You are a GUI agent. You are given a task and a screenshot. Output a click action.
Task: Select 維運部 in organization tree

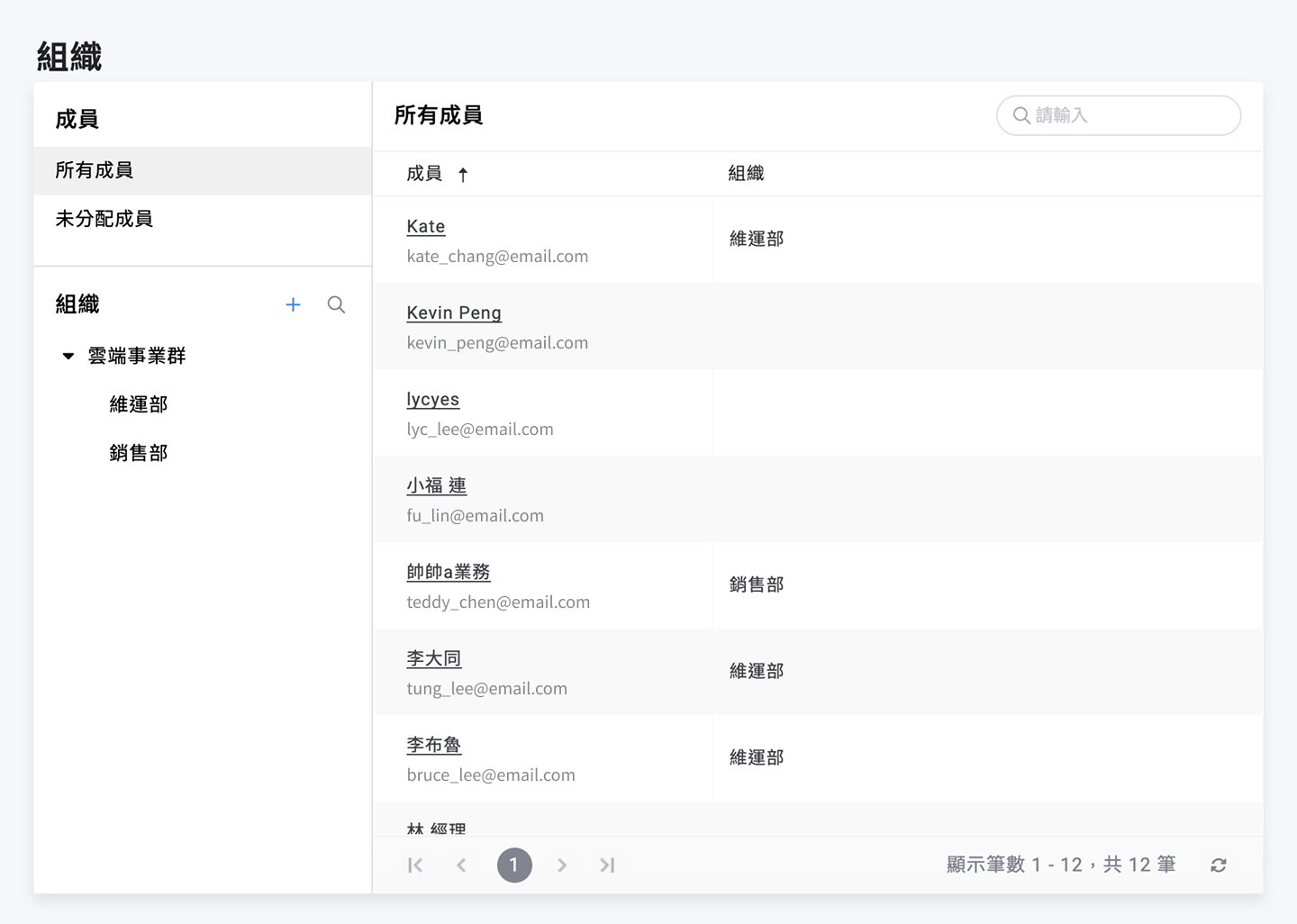point(139,405)
